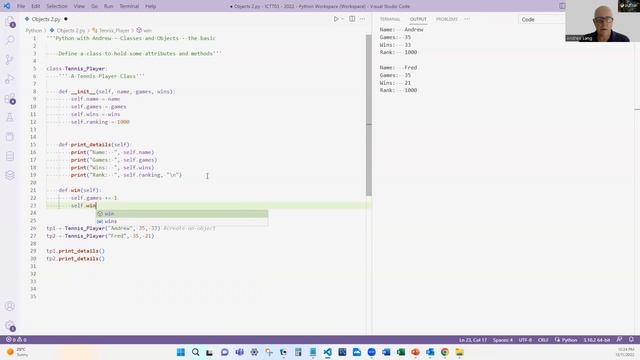
Task: Open Microsoft Teams from taskbar
Action: (x=240, y=352)
